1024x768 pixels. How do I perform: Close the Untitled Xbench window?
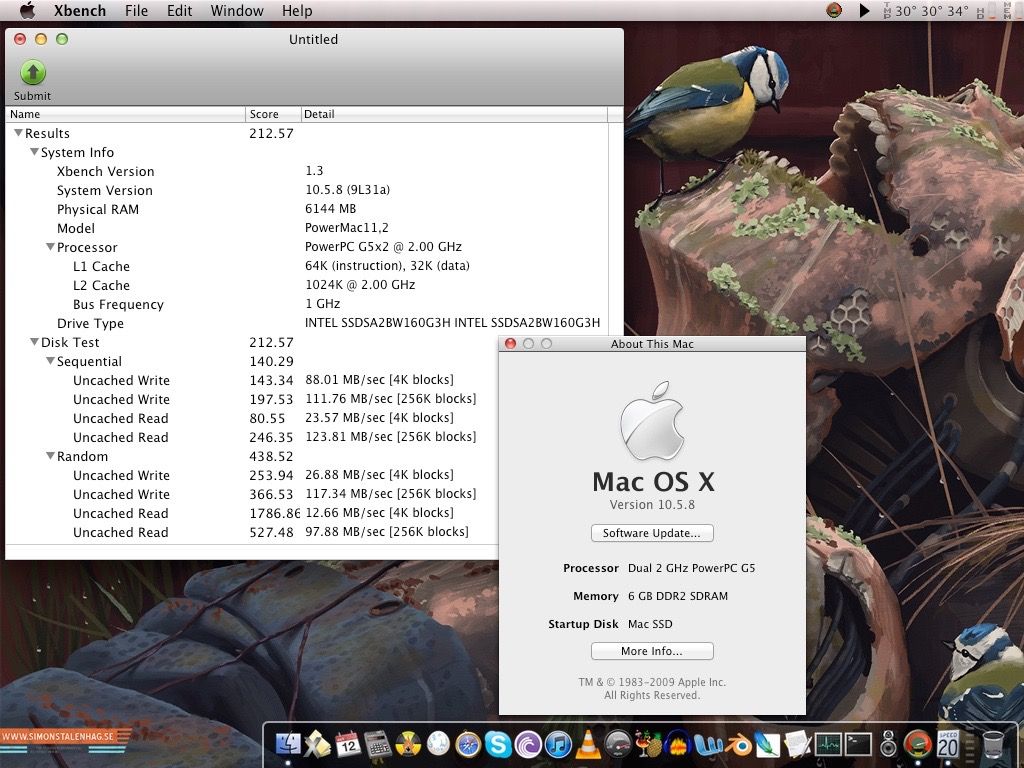[20, 39]
